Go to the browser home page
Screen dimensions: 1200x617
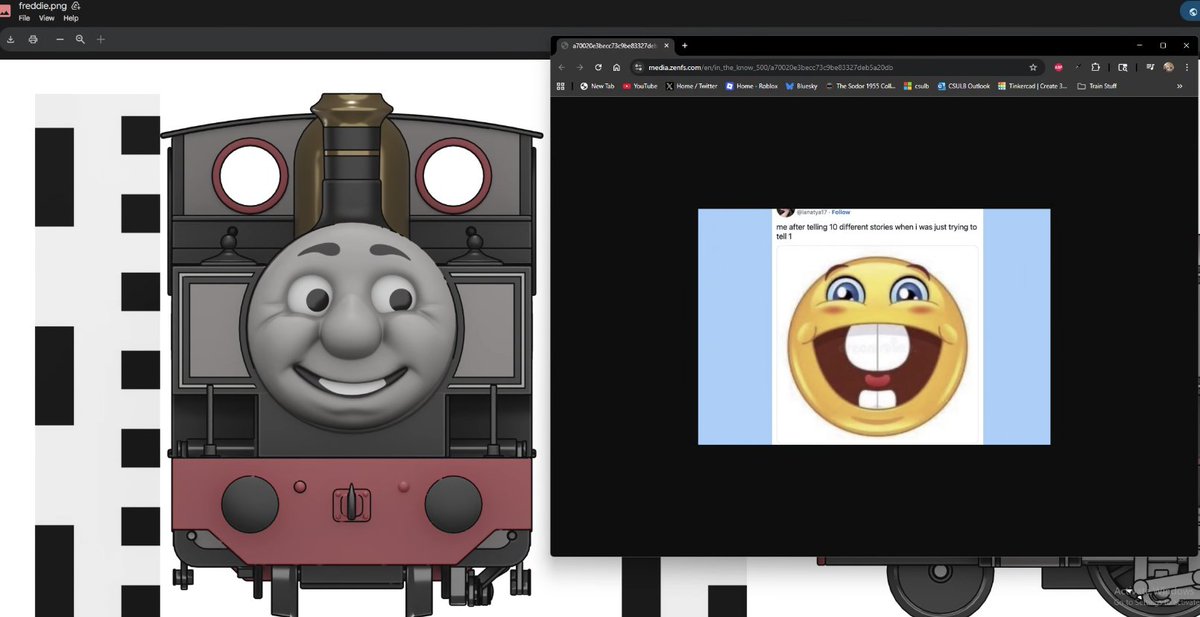tap(616, 67)
